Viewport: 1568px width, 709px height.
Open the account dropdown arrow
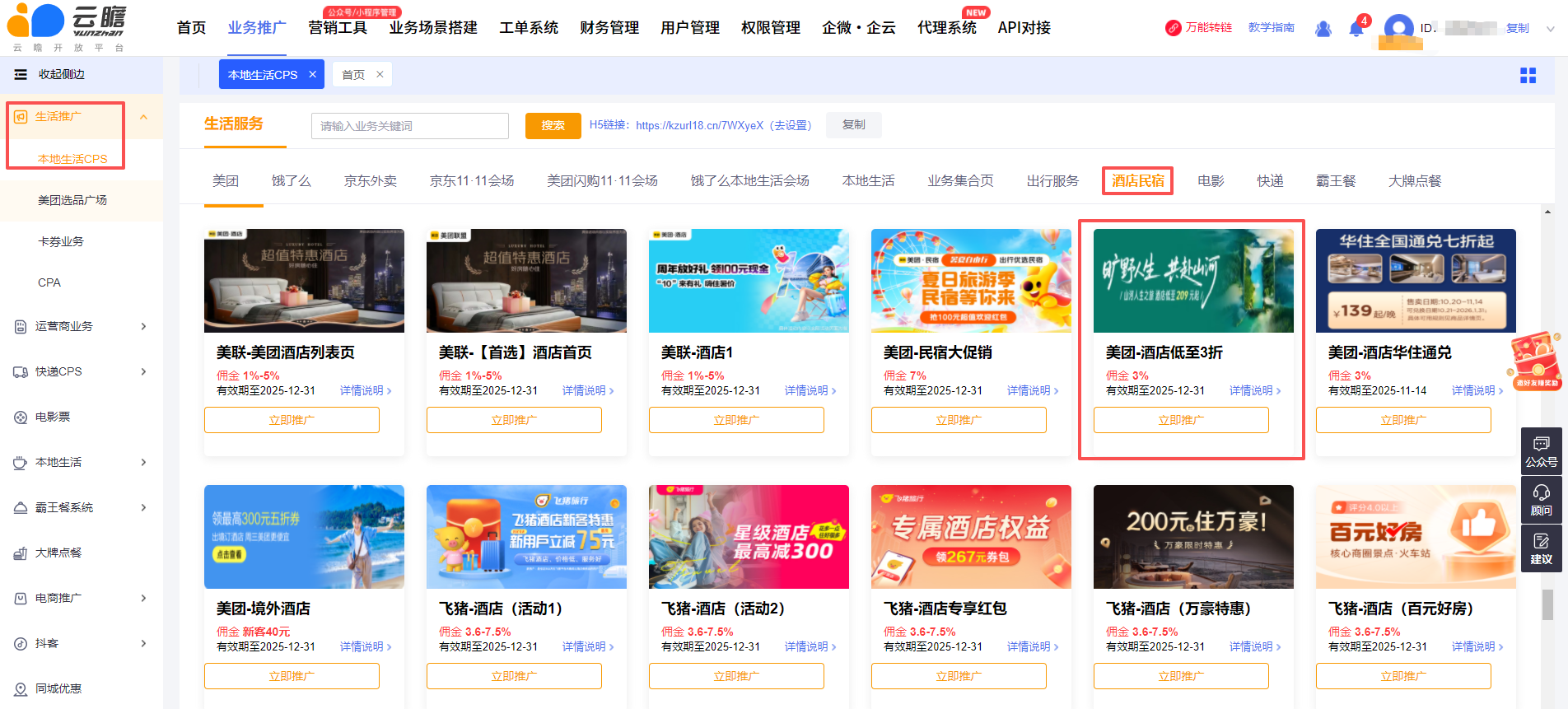coord(1550,28)
